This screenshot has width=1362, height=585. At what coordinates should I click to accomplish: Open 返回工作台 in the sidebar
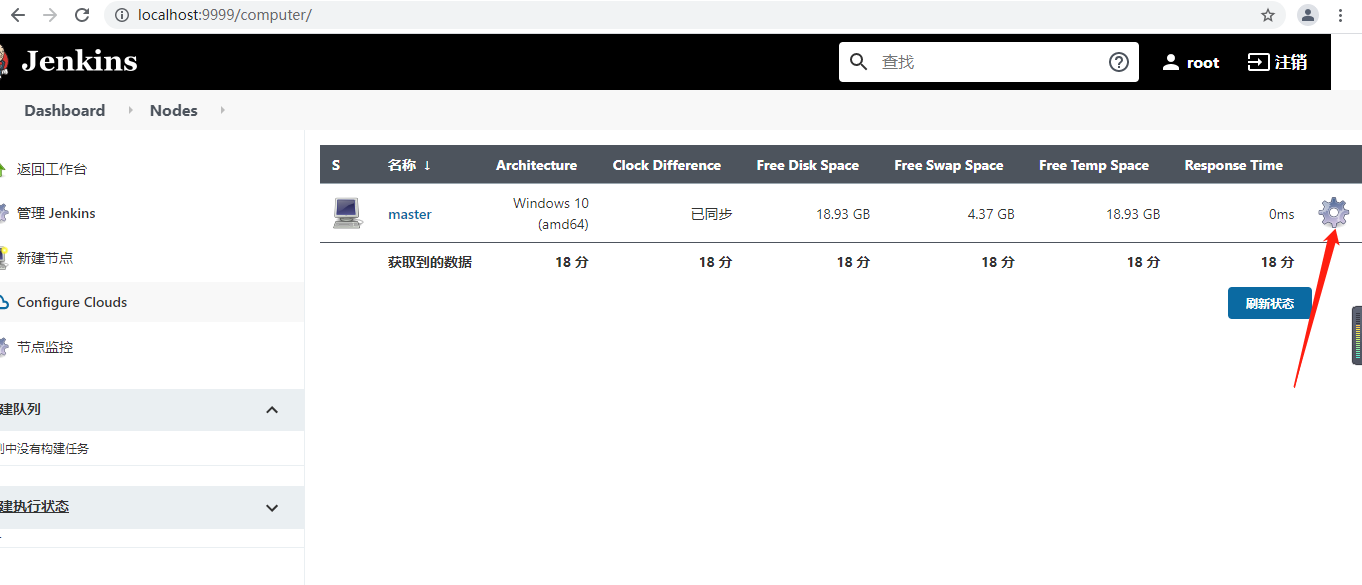click(x=52, y=169)
